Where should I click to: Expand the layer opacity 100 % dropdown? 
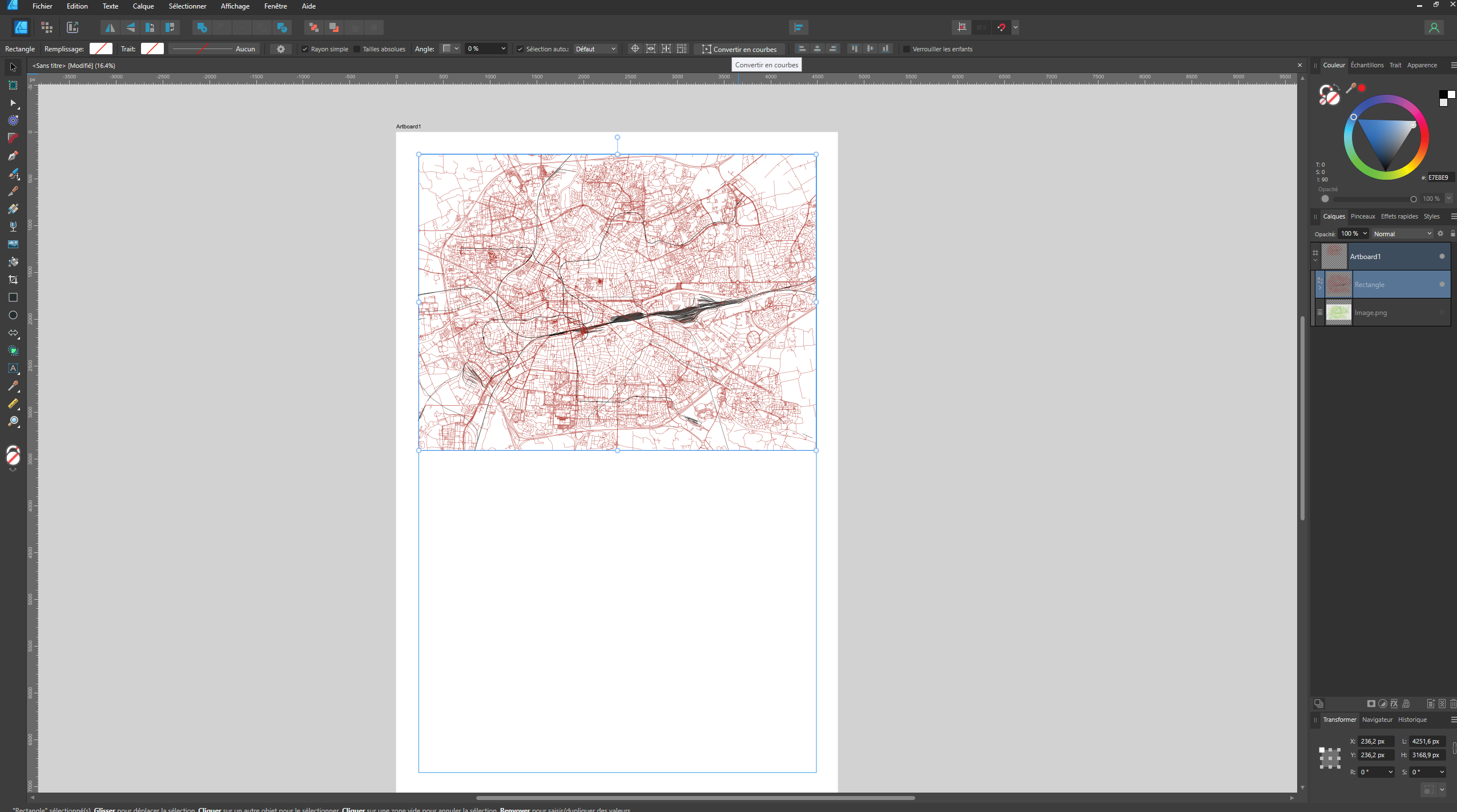tap(1365, 233)
